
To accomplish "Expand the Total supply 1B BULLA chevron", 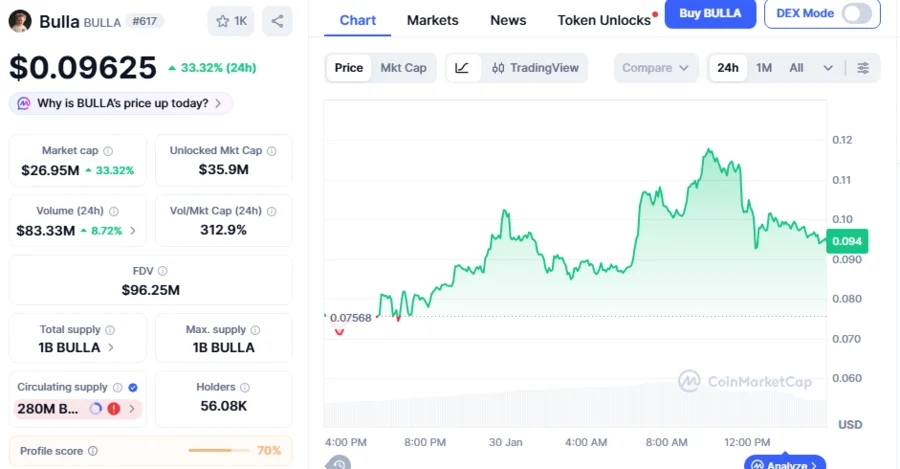I will (110, 348).
